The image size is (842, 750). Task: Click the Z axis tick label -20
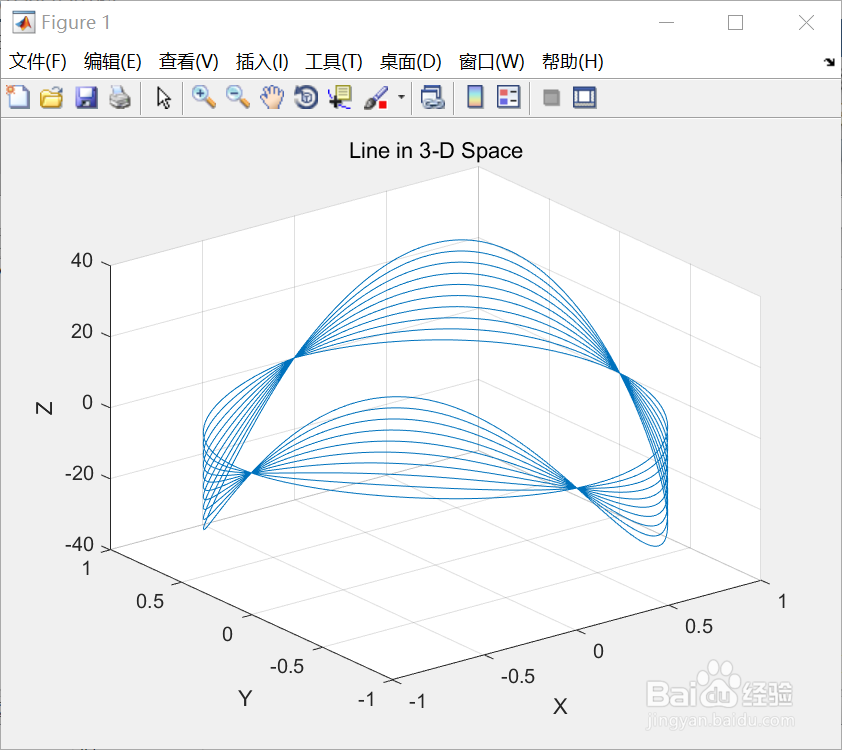79,474
